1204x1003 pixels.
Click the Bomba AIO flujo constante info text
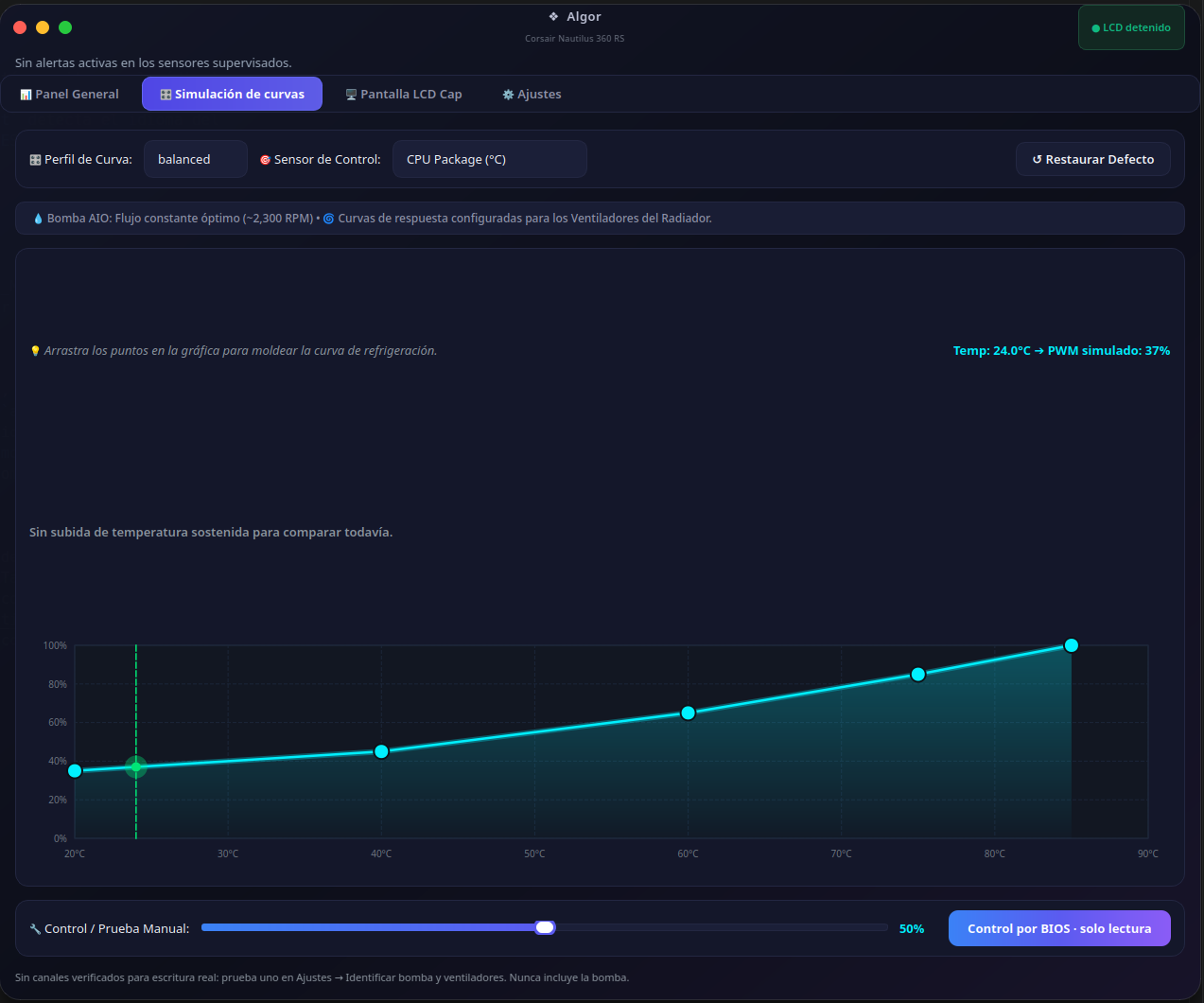(180, 218)
